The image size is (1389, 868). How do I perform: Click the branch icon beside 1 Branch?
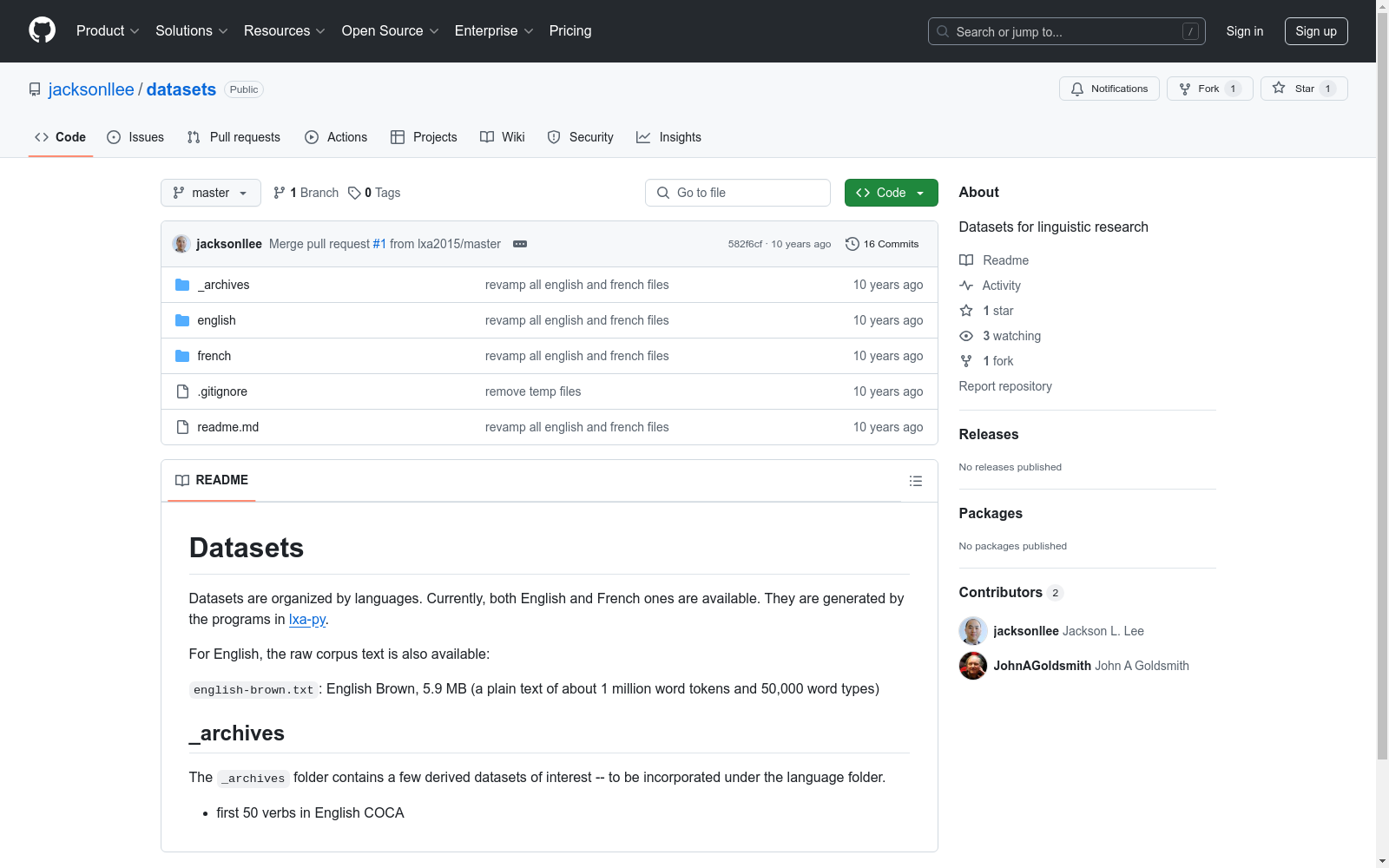280,193
